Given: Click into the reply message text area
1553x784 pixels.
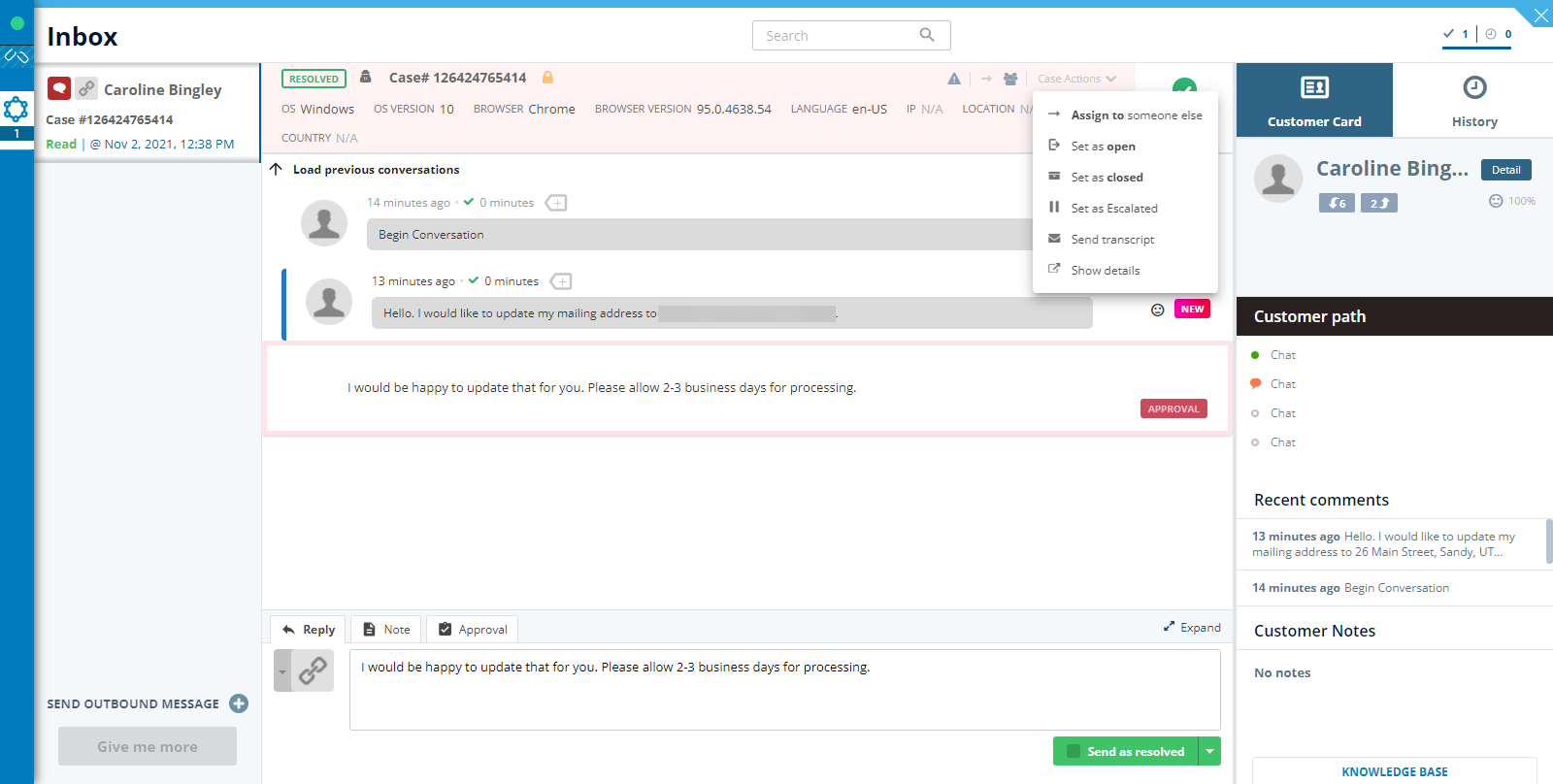Looking at the screenshot, I should tap(784, 690).
